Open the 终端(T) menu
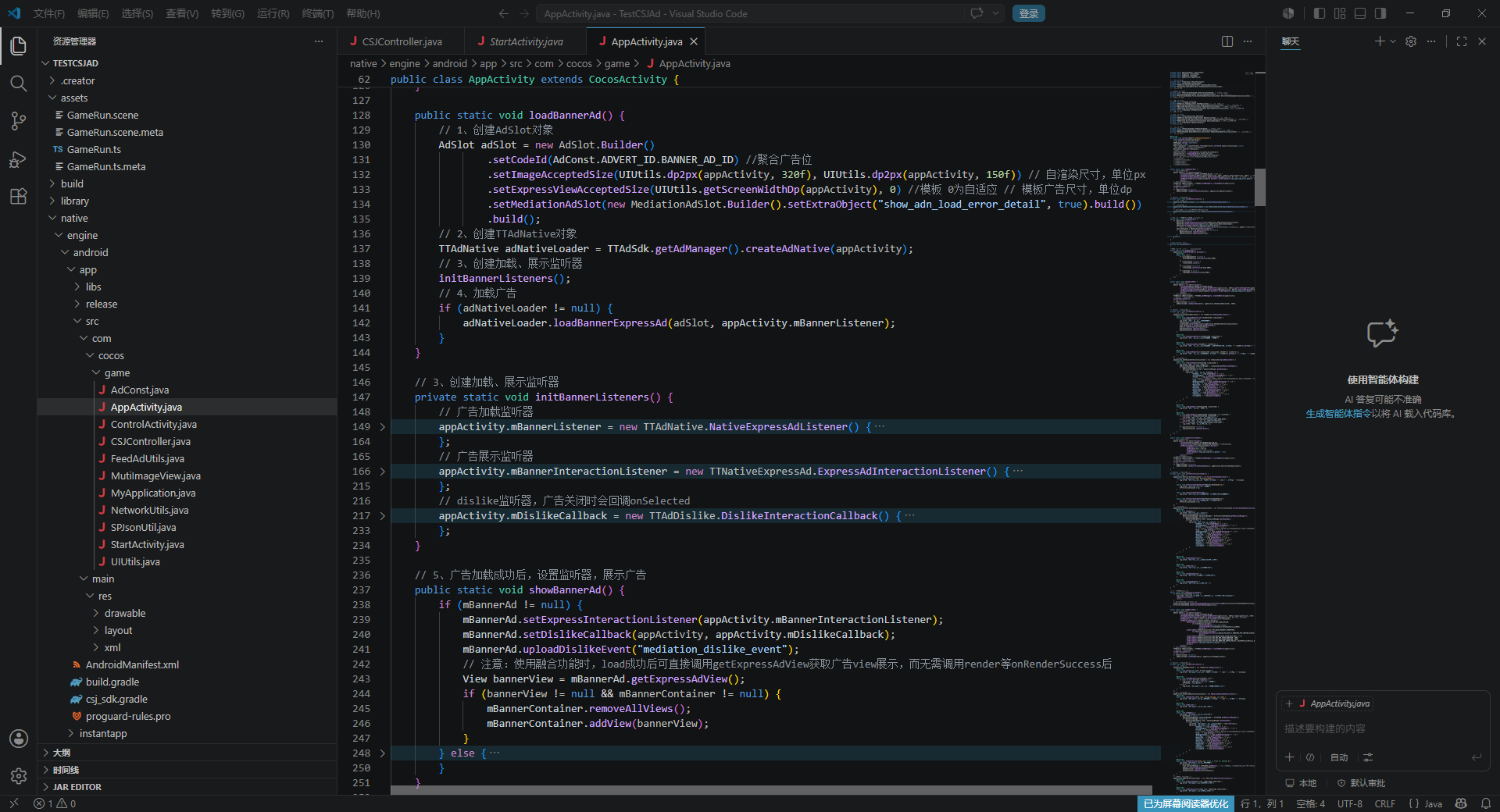1500x812 pixels. [318, 13]
